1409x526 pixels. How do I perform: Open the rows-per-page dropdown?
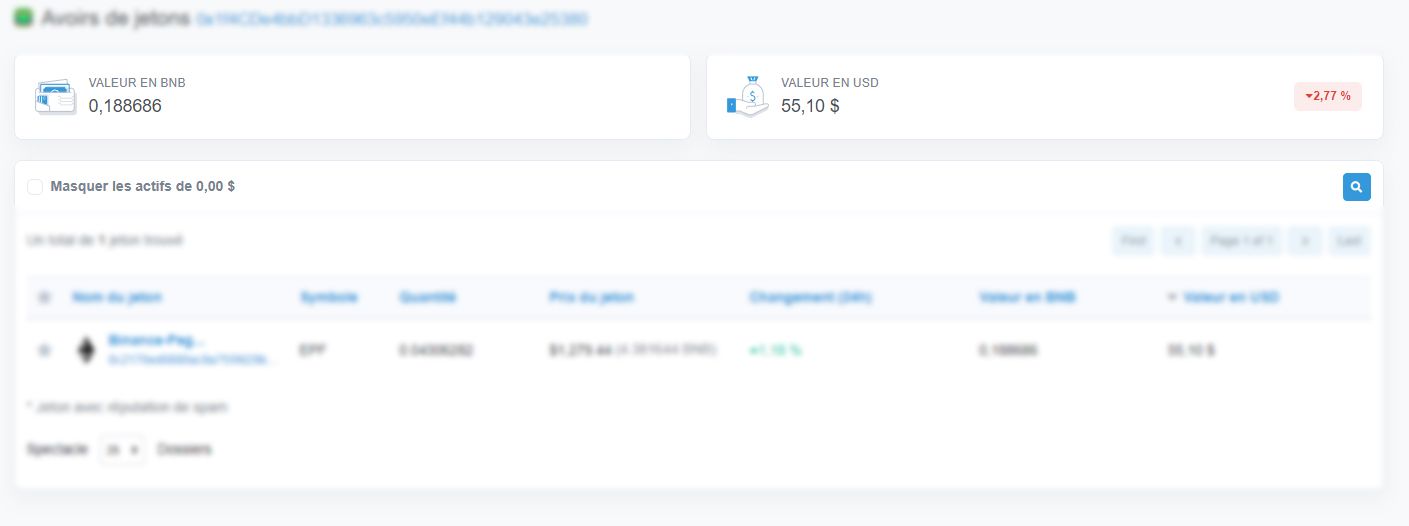(122, 450)
